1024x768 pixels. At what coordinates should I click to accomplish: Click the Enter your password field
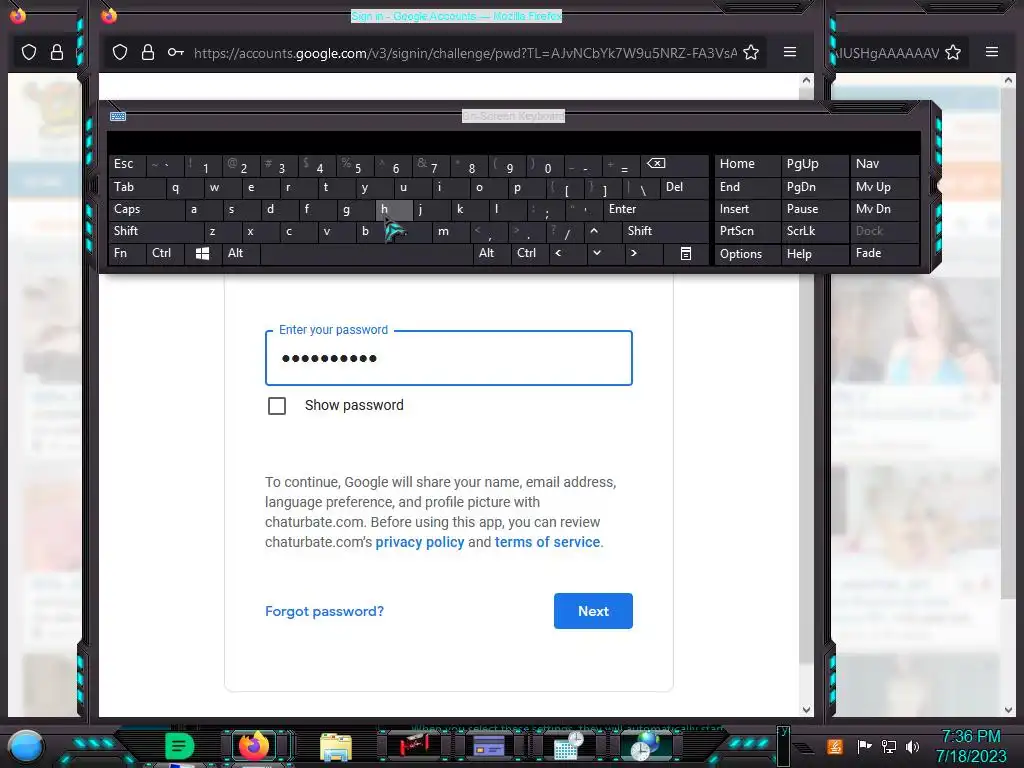pos(449,358)
